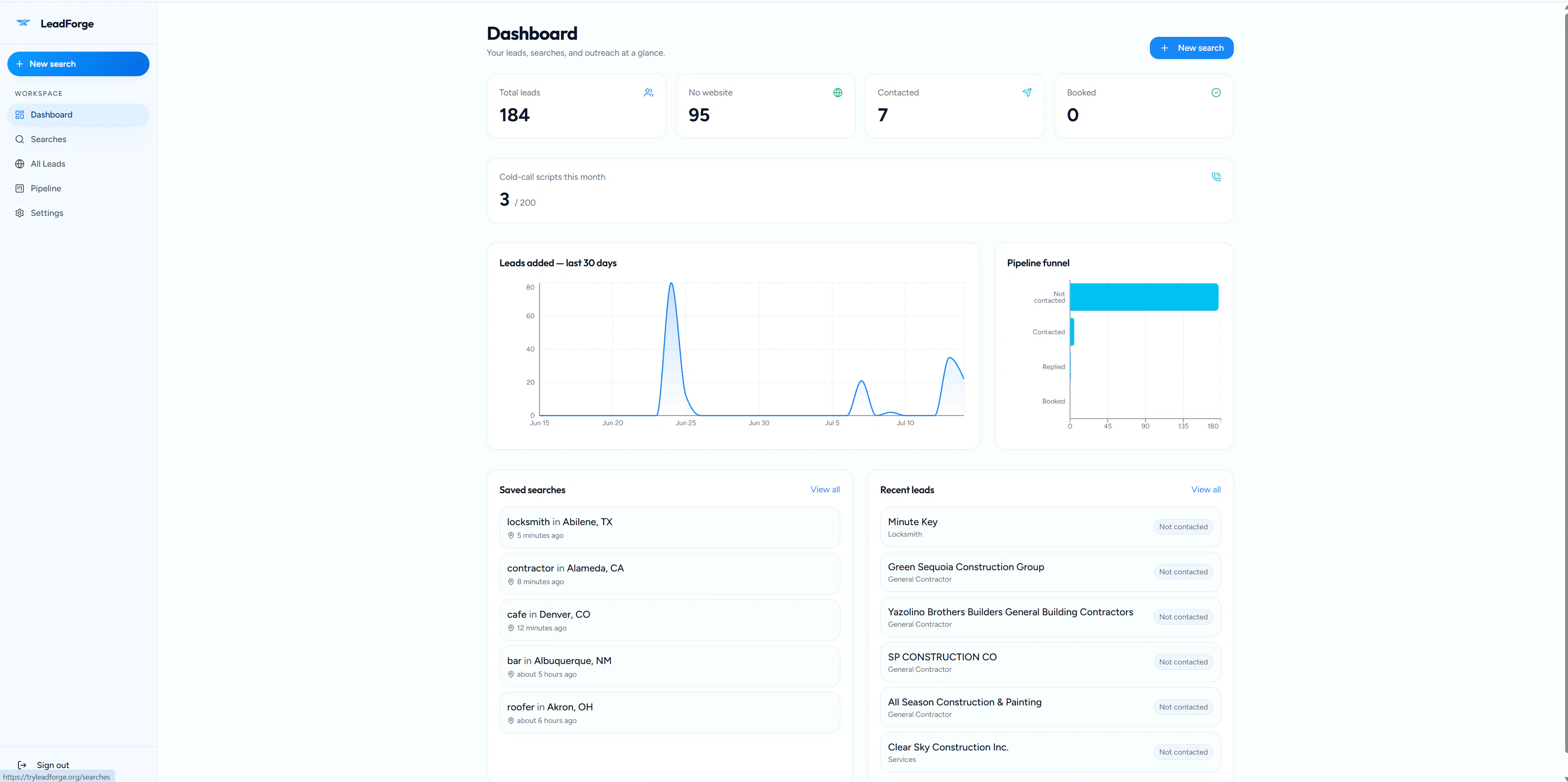Open the SP CONSTRUCTION CO lead
The width and height of the screenshot is (1568, 782).
tap(1050, 662)
